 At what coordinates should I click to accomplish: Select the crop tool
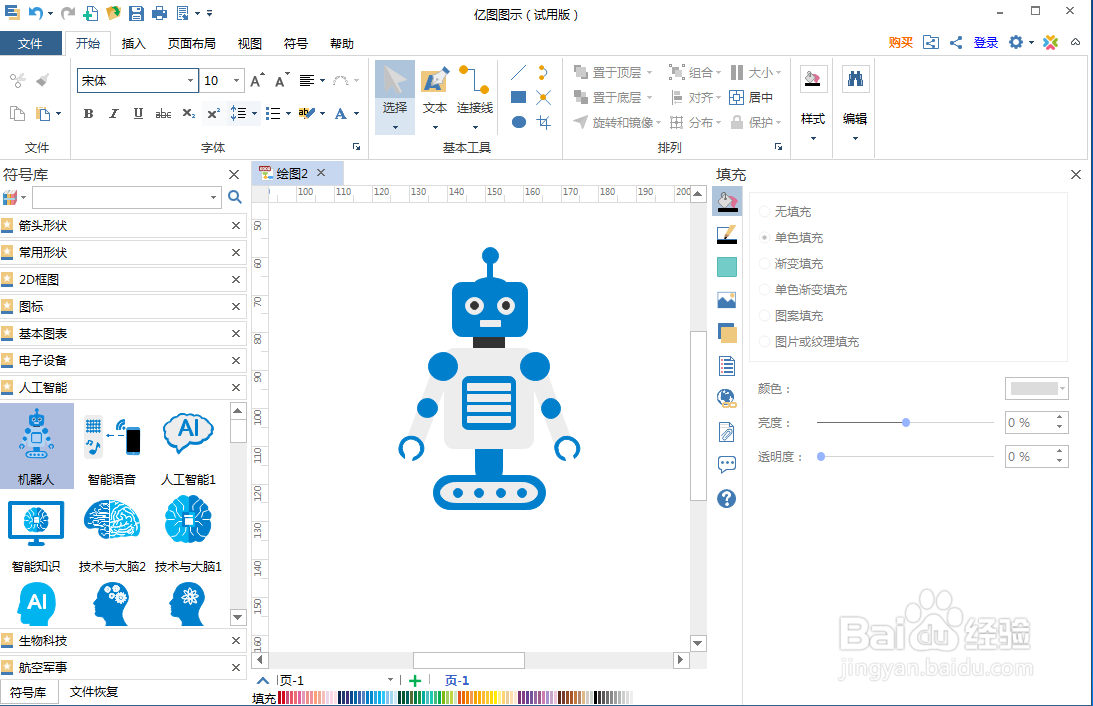pyautogui.click(x=544, y=122)
